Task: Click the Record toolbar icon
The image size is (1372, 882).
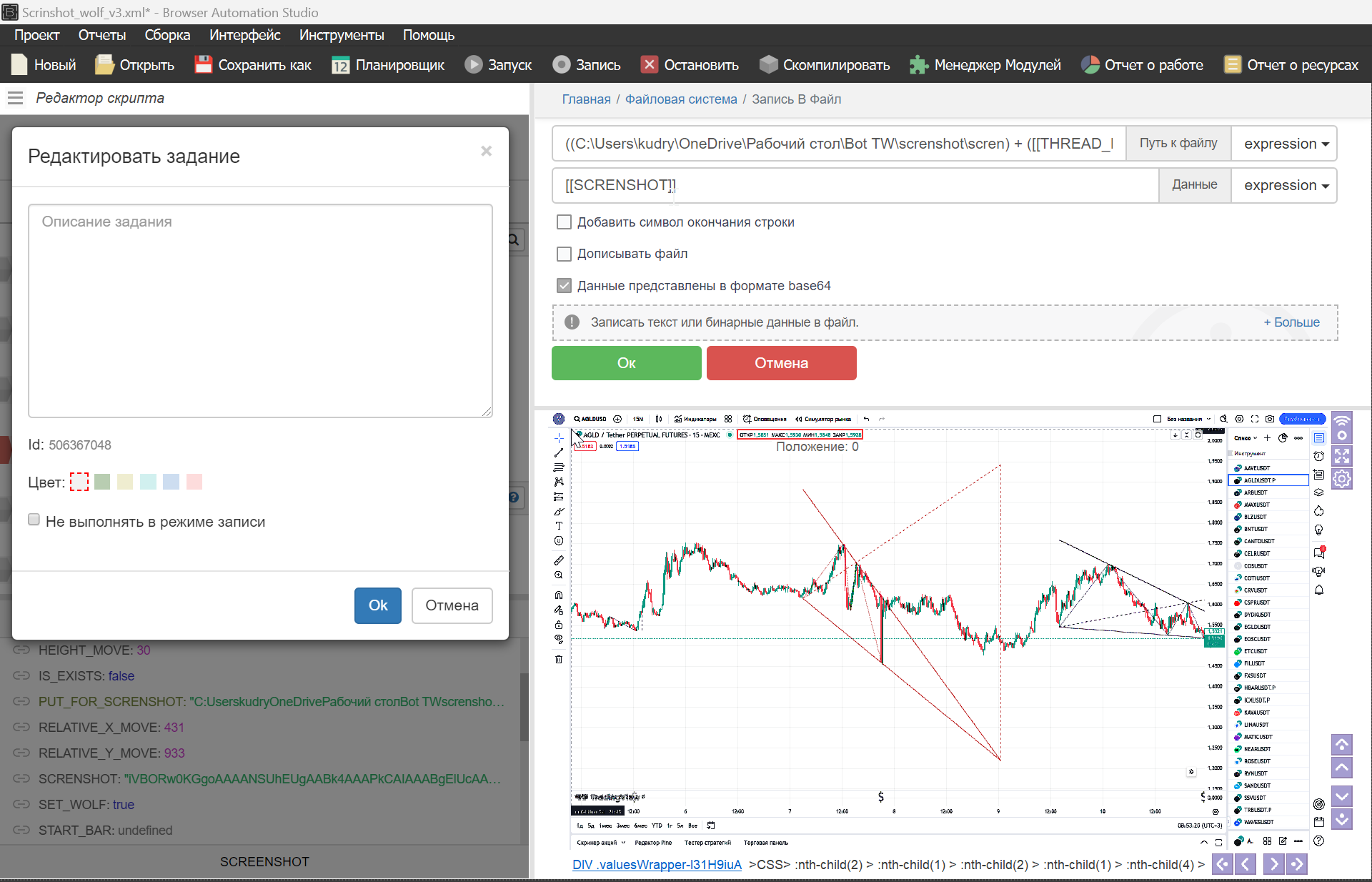Action: [562, 65]
